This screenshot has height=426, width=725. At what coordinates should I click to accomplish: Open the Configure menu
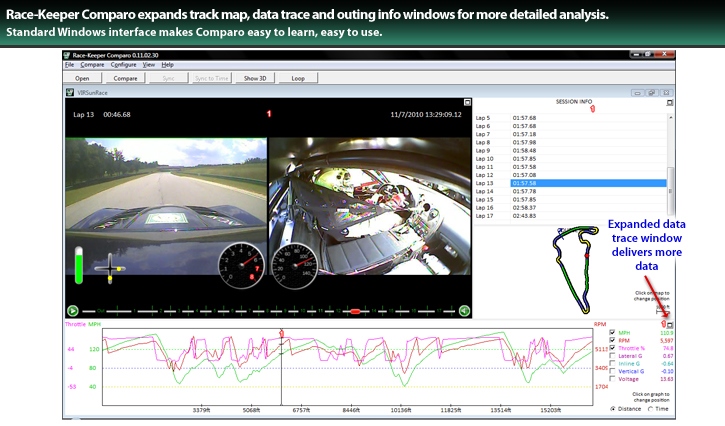(x=123, y=64)
